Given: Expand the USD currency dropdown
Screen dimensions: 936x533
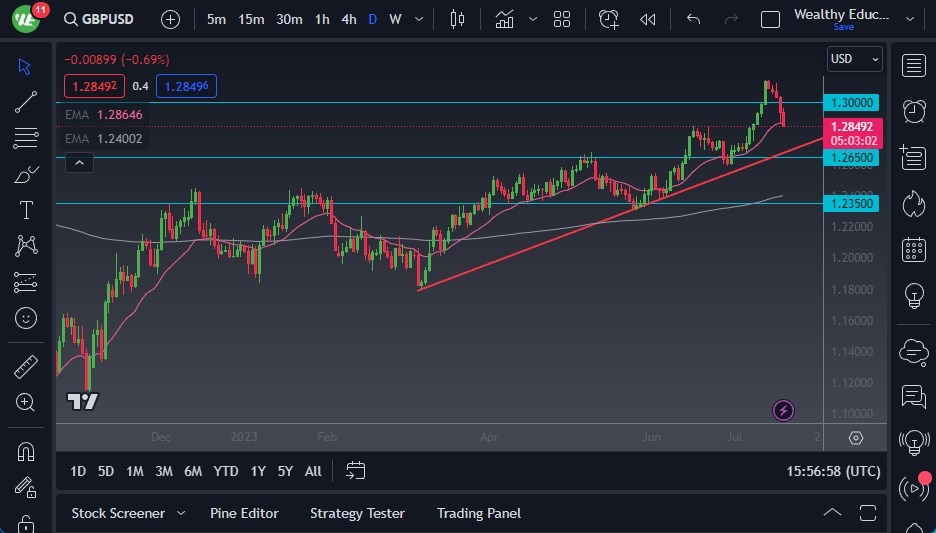Looking at the screenshot, I should [x=855, y=59].
